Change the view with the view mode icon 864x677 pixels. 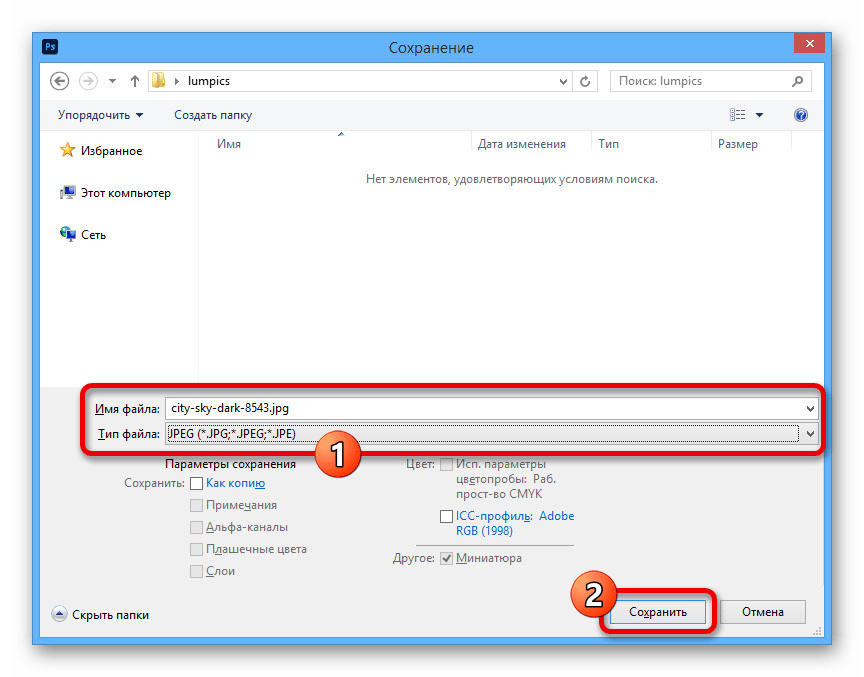tap(737, 115)
